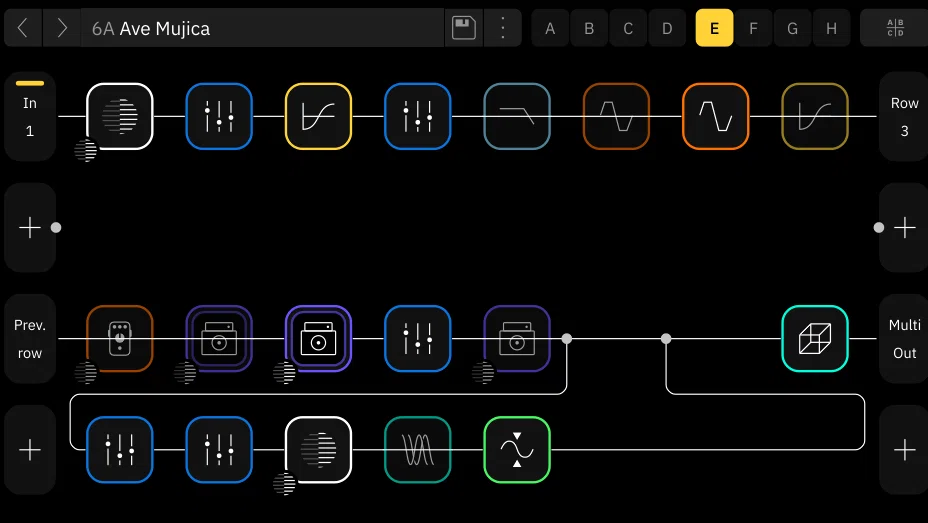Select the blue EQ block just before the low-pass filter block
Viewport: 928px width, 523px height.
[418, 117]
